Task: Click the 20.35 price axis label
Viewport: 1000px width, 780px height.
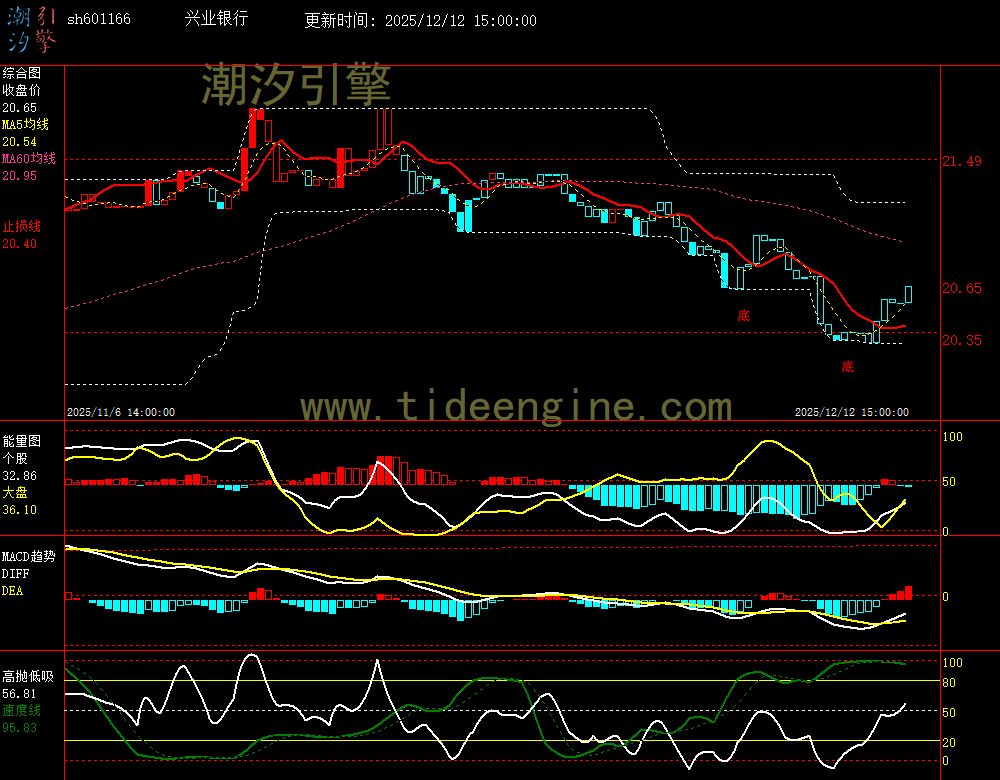Action: click(961, 341)
